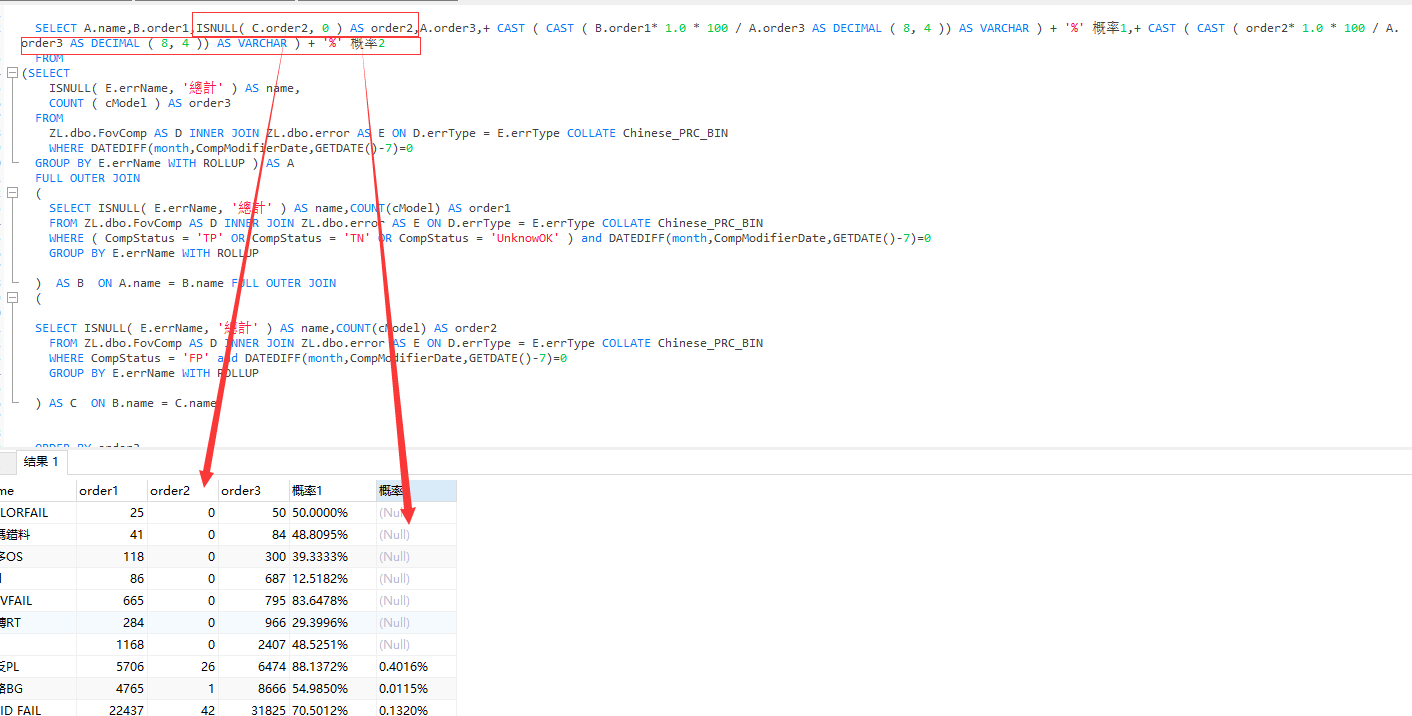This screenshot has height=716, width=1412.
Task: Click the order2 cell showing 1
Action: (183, 688)
